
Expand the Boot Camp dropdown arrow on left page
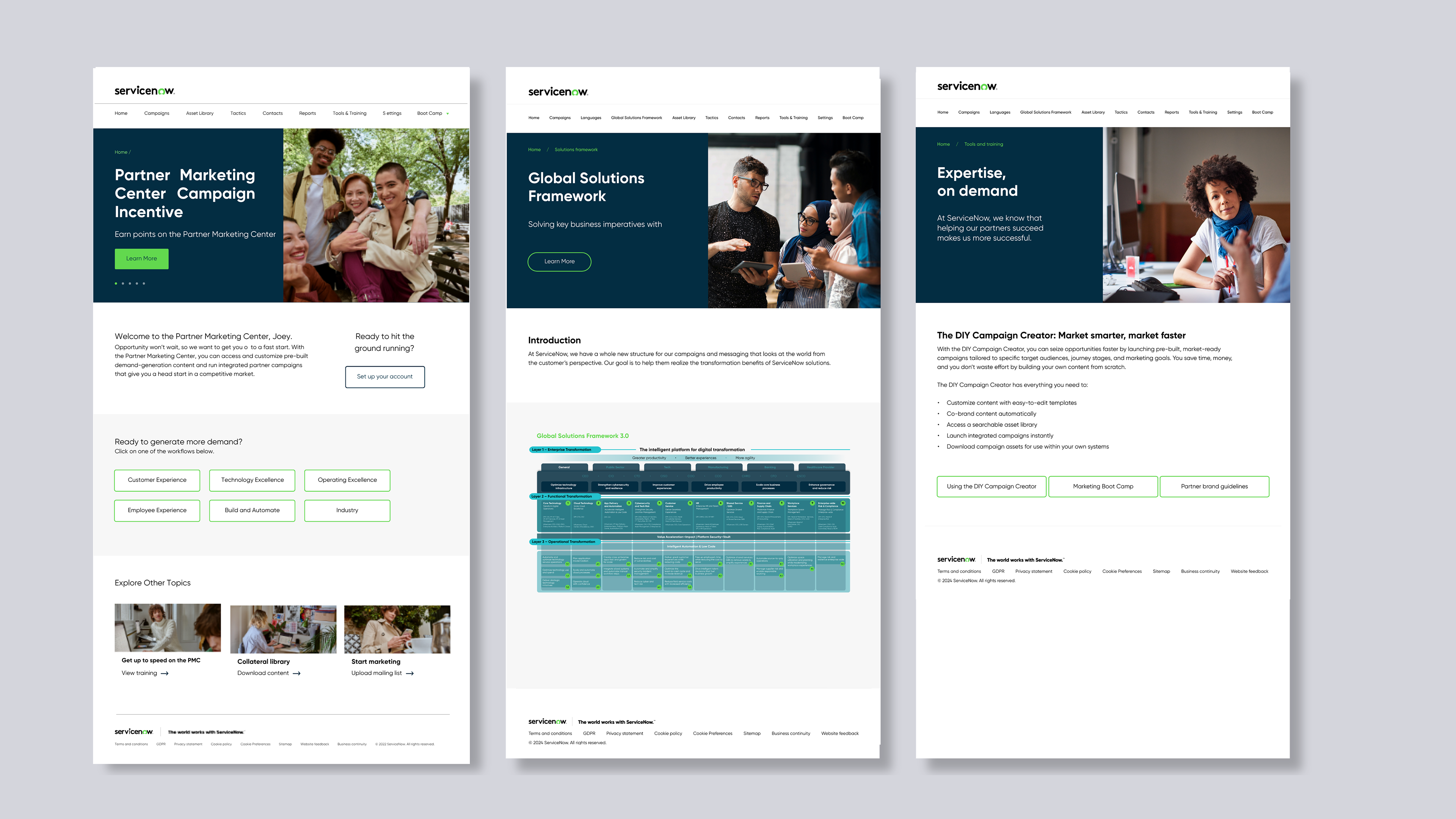[448, 114]
